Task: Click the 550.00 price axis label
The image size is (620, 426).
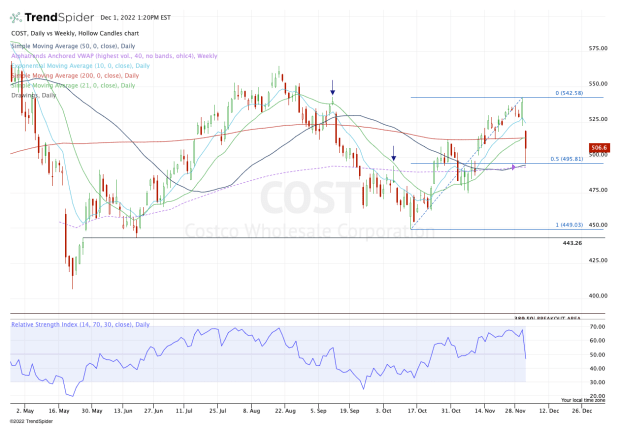Action: pyautogui.click(x=598, y=83)
